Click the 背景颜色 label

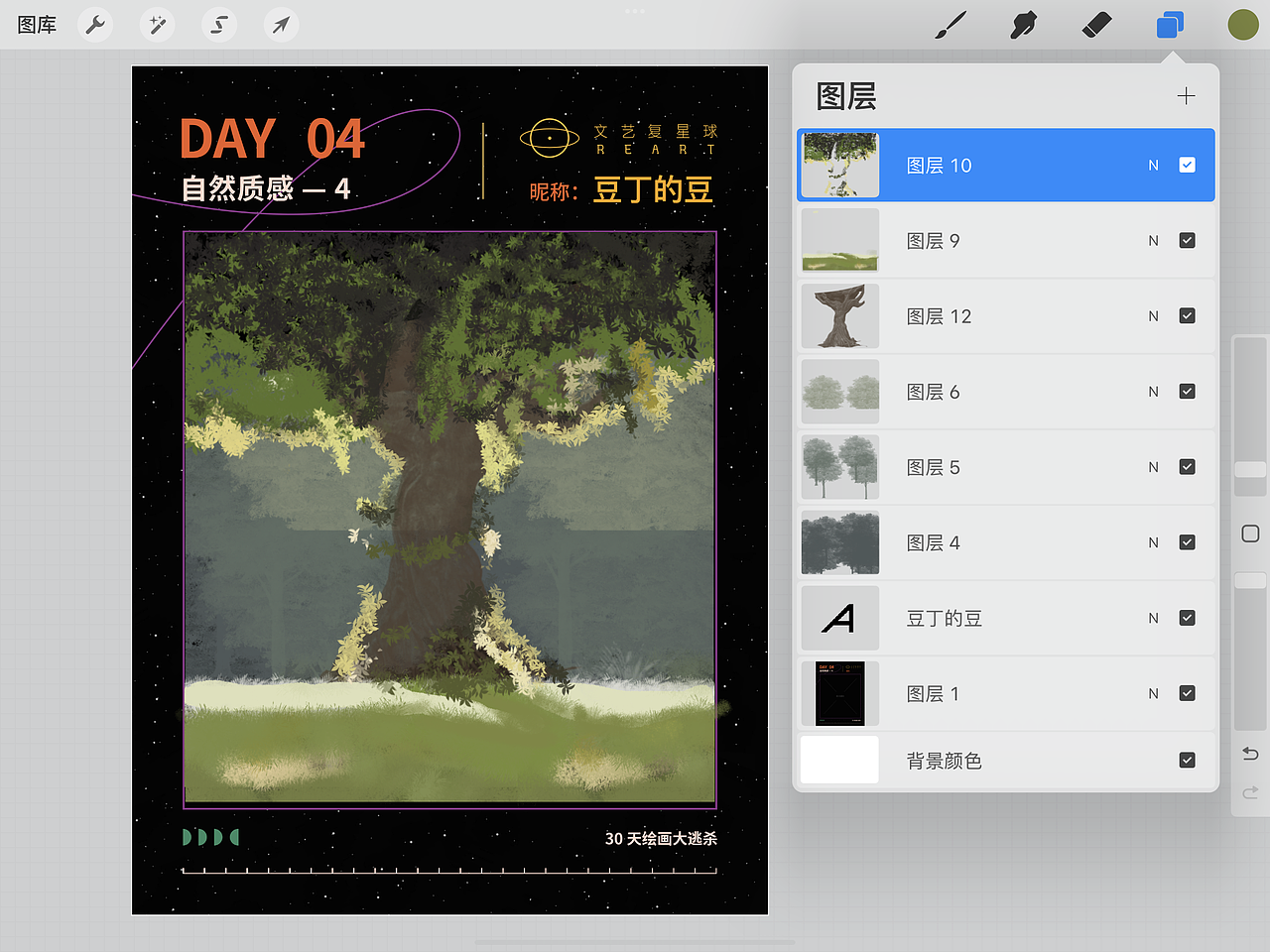pos(944,761)
